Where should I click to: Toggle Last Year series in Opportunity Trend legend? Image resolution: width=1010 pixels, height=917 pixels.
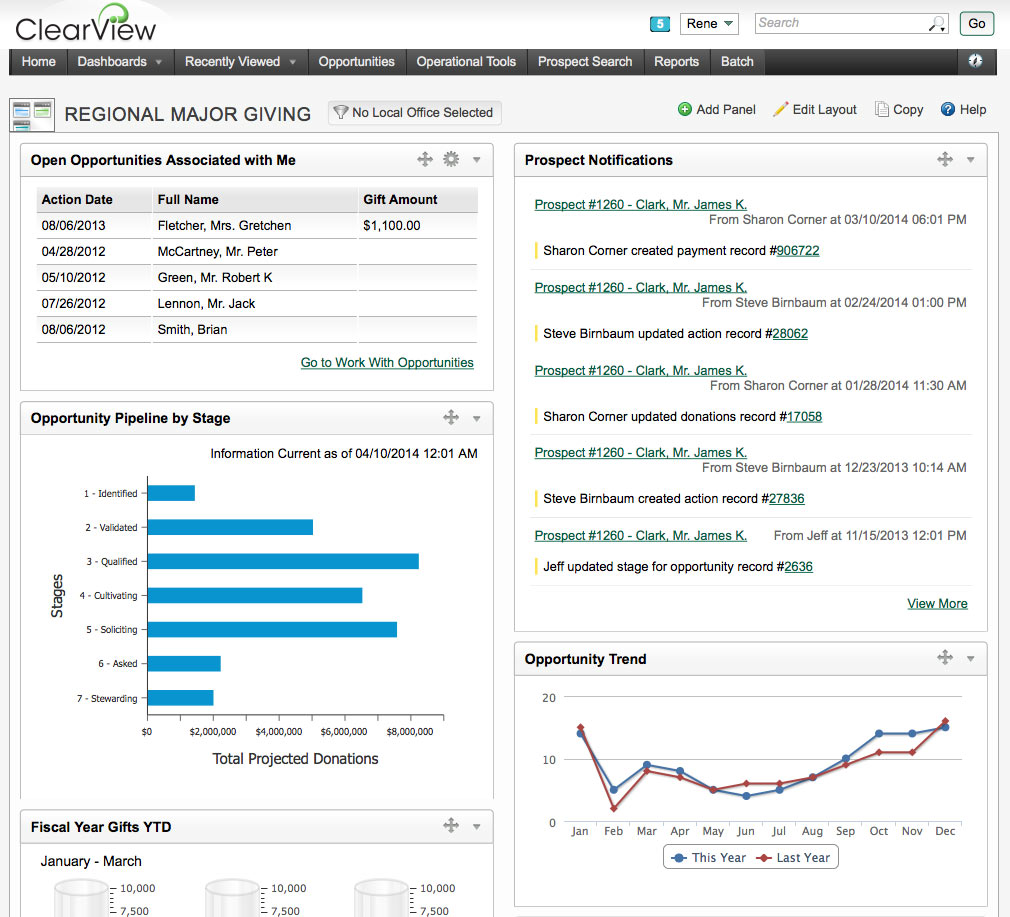[x=795, y=857]
